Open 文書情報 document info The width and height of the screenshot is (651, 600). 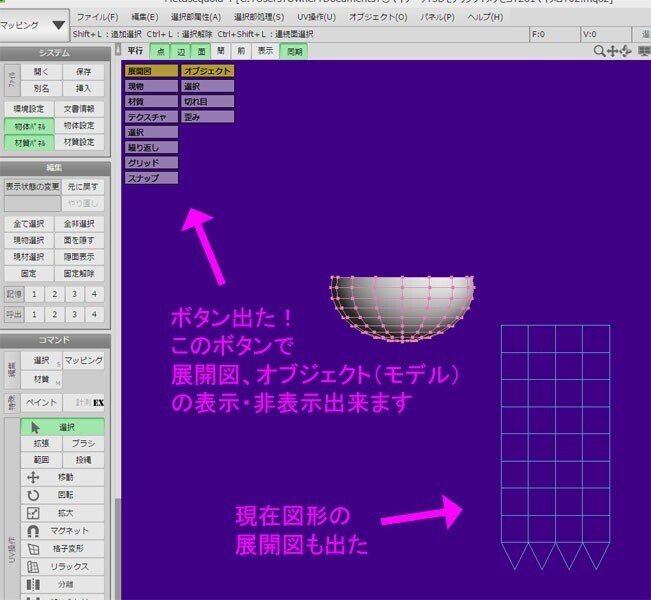tap(79, 109)
